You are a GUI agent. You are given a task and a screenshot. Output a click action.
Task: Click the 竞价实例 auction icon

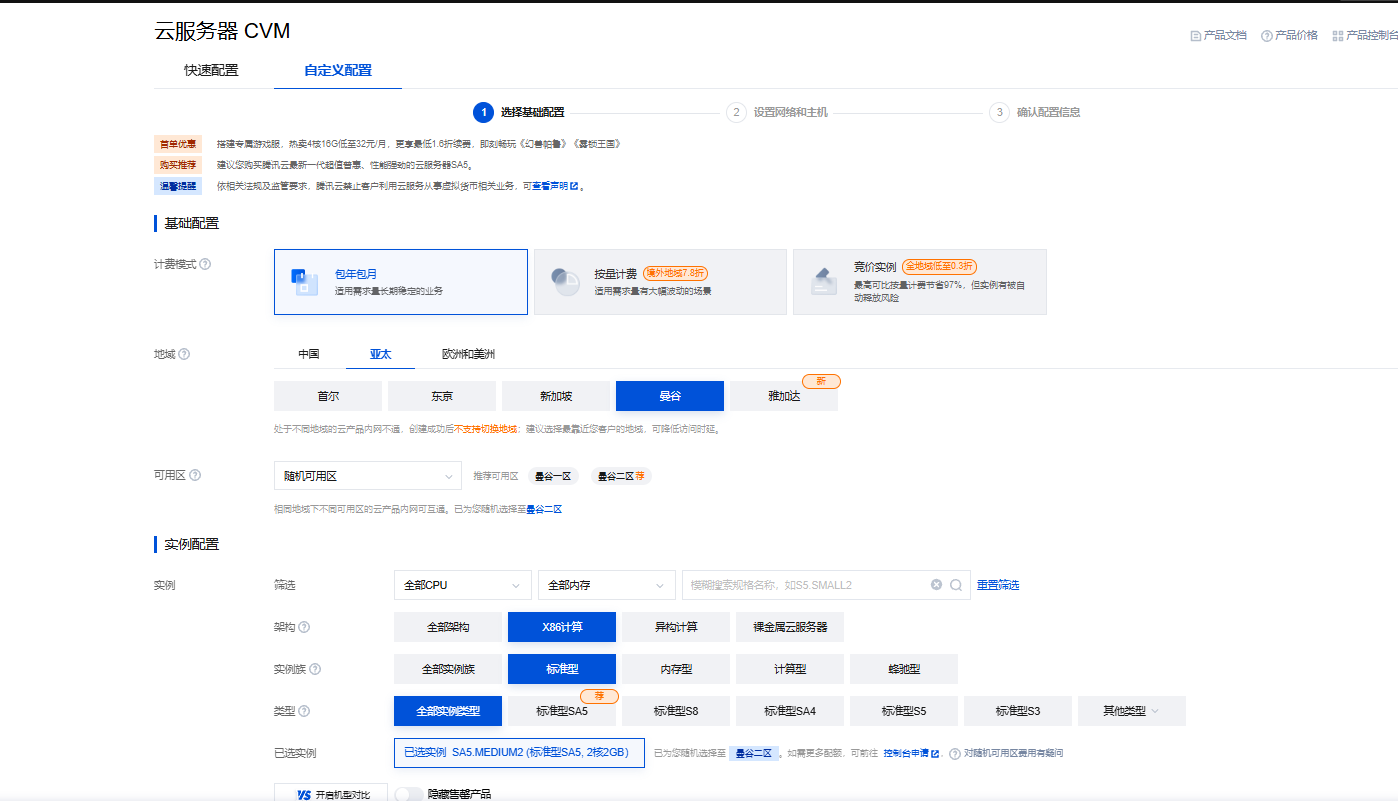[823, 282]
